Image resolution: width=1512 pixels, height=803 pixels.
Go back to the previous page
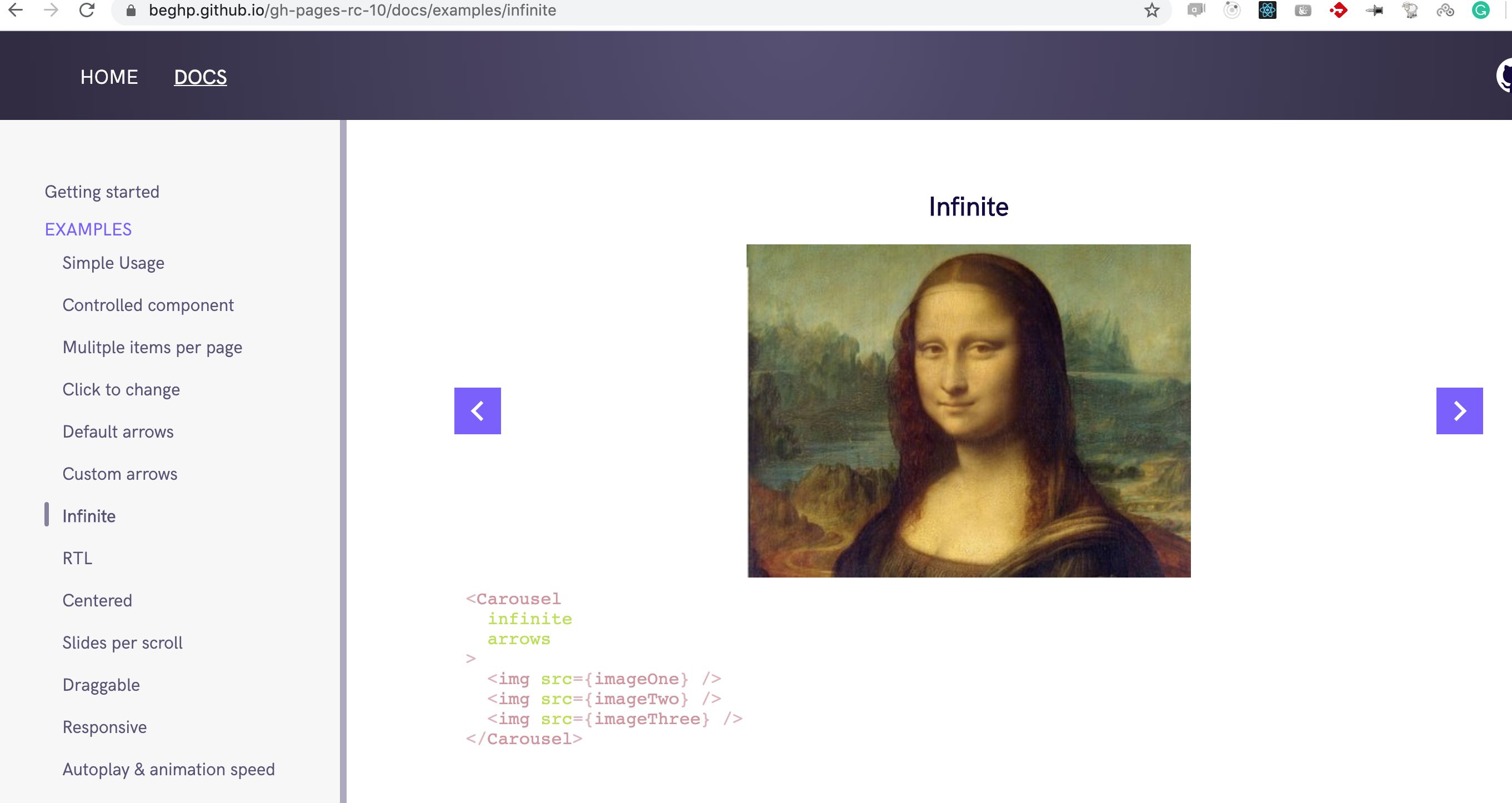point(16,10)
